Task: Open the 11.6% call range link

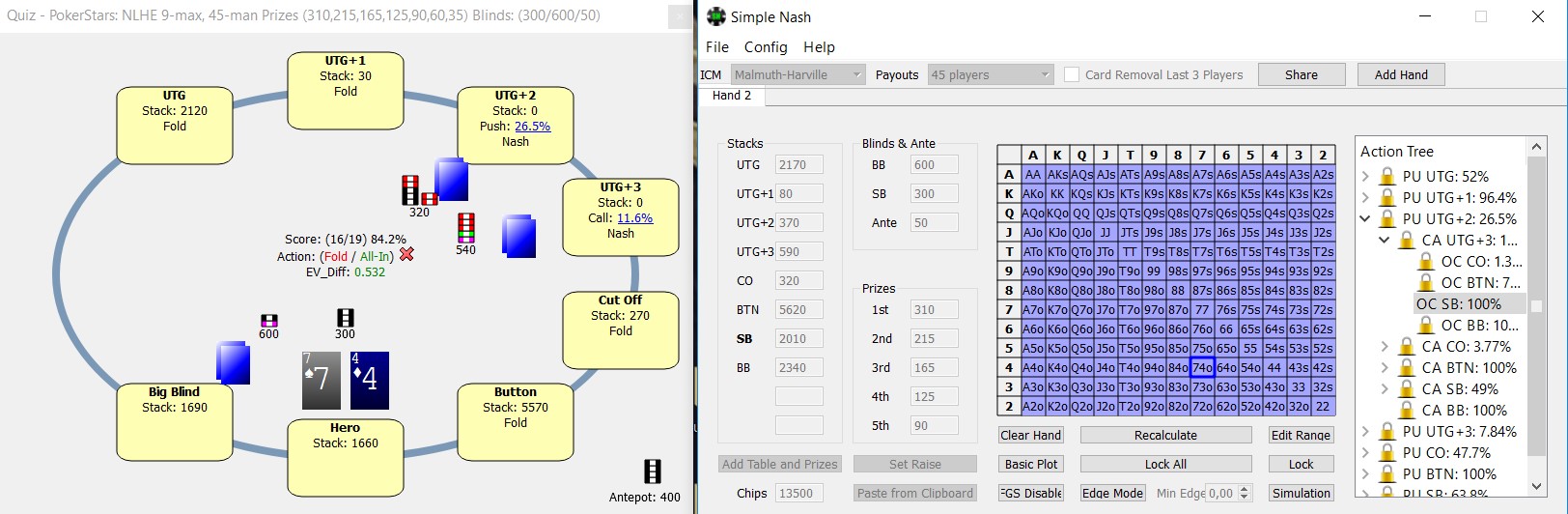Action: coord(634,217)
